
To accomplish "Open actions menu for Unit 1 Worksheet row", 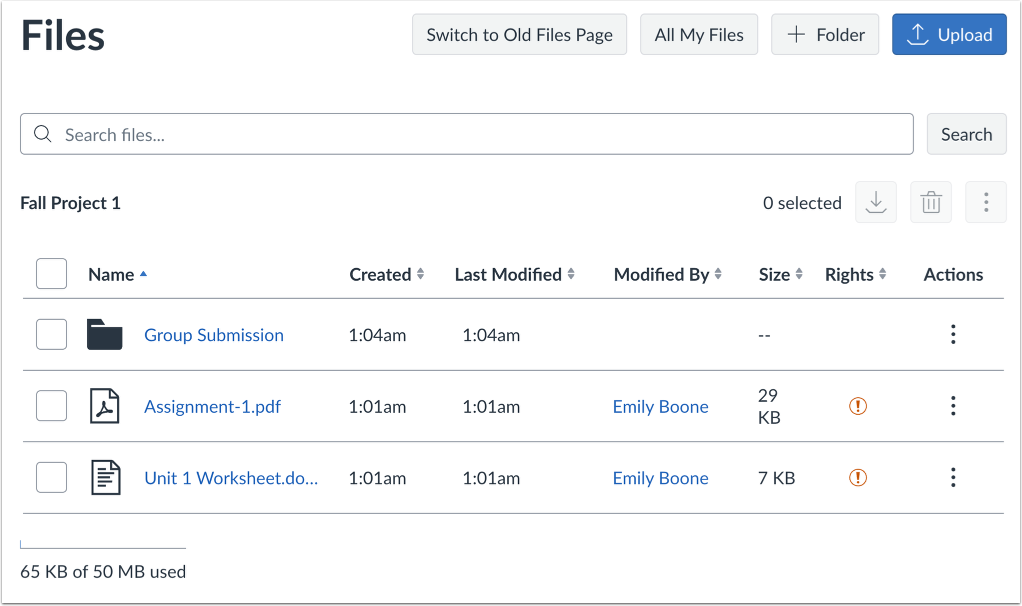I will [953, 478].
